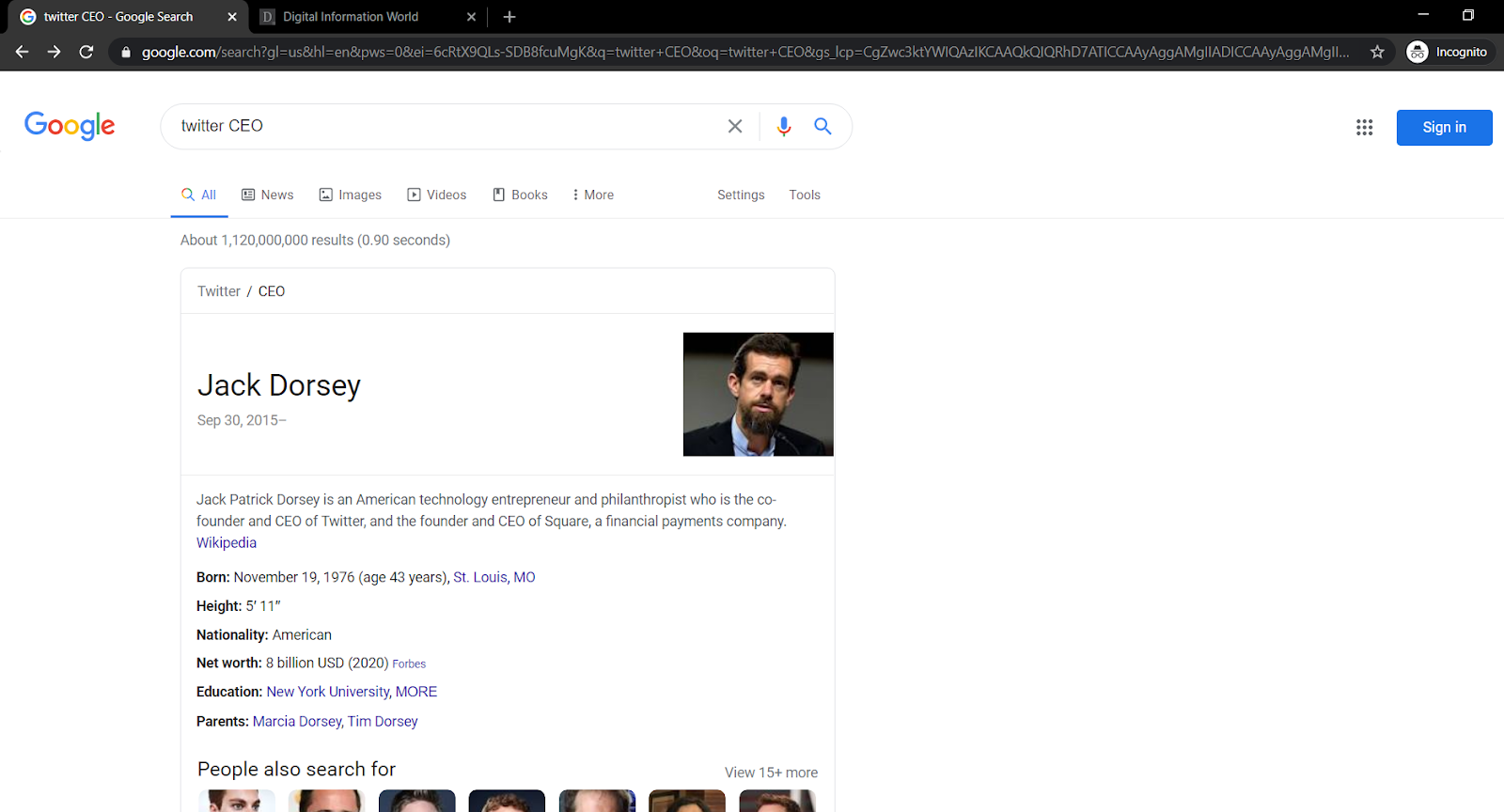Viewport: 1504px width, 812px height.
Task: Switch to the Digital Information World tab
Action: 369,17
